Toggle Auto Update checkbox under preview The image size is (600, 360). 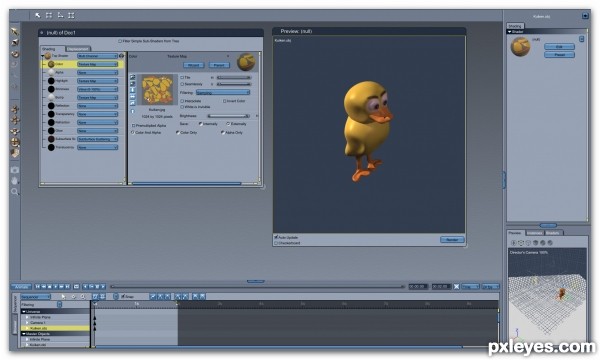point(276,237)
